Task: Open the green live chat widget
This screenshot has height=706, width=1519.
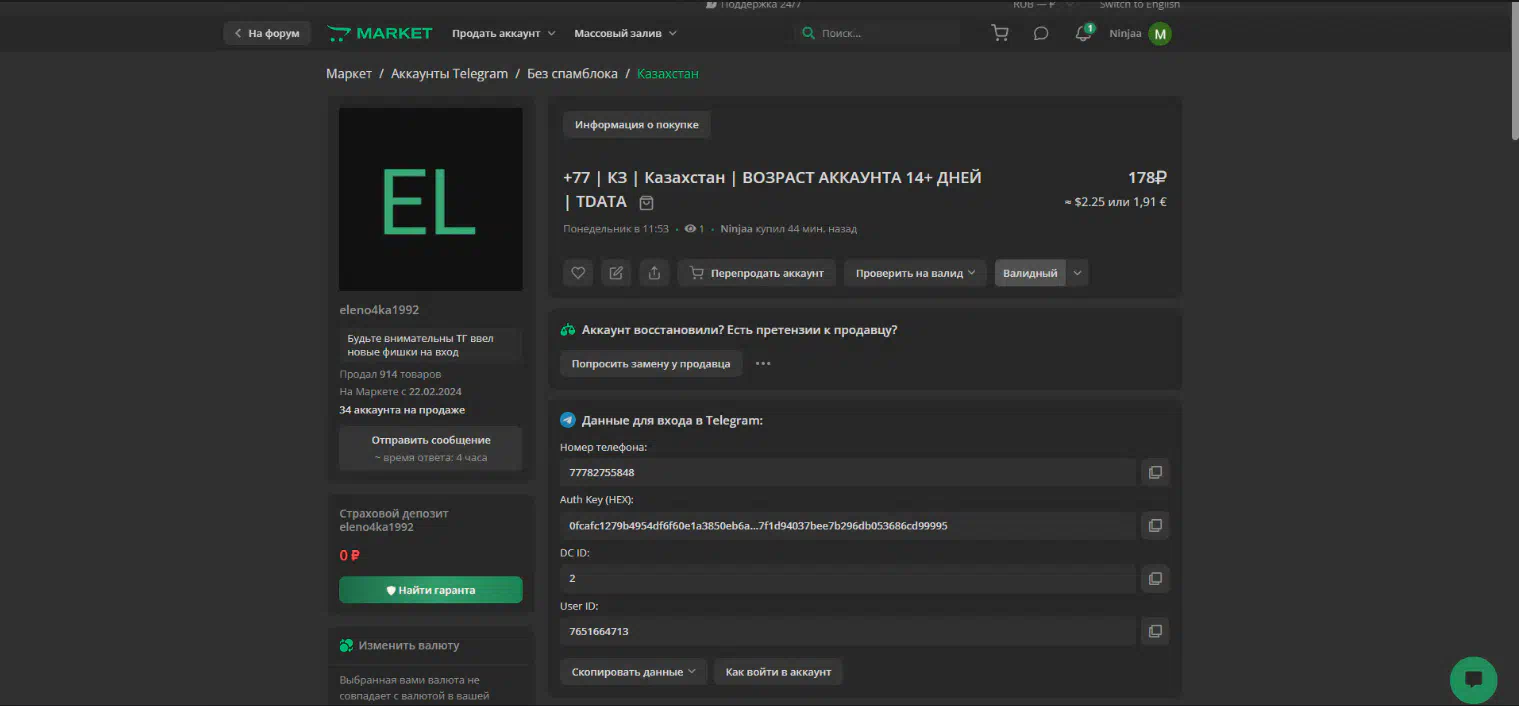Action: (1473, 680)
